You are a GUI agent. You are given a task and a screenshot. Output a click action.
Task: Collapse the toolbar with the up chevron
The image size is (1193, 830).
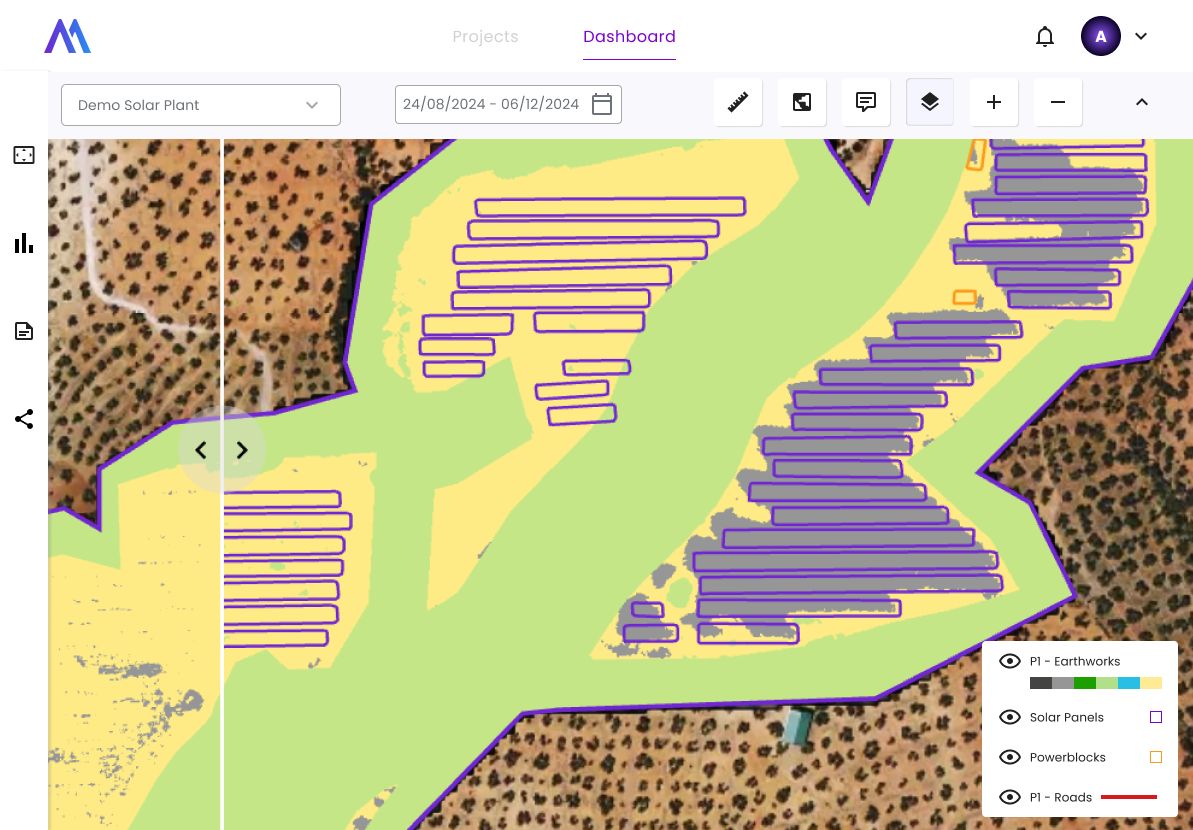click(1142, 102)
